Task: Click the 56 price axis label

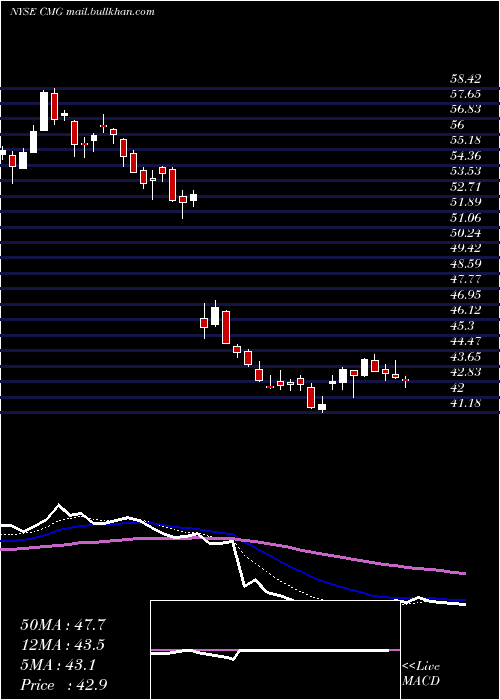Action: (458, 125)
